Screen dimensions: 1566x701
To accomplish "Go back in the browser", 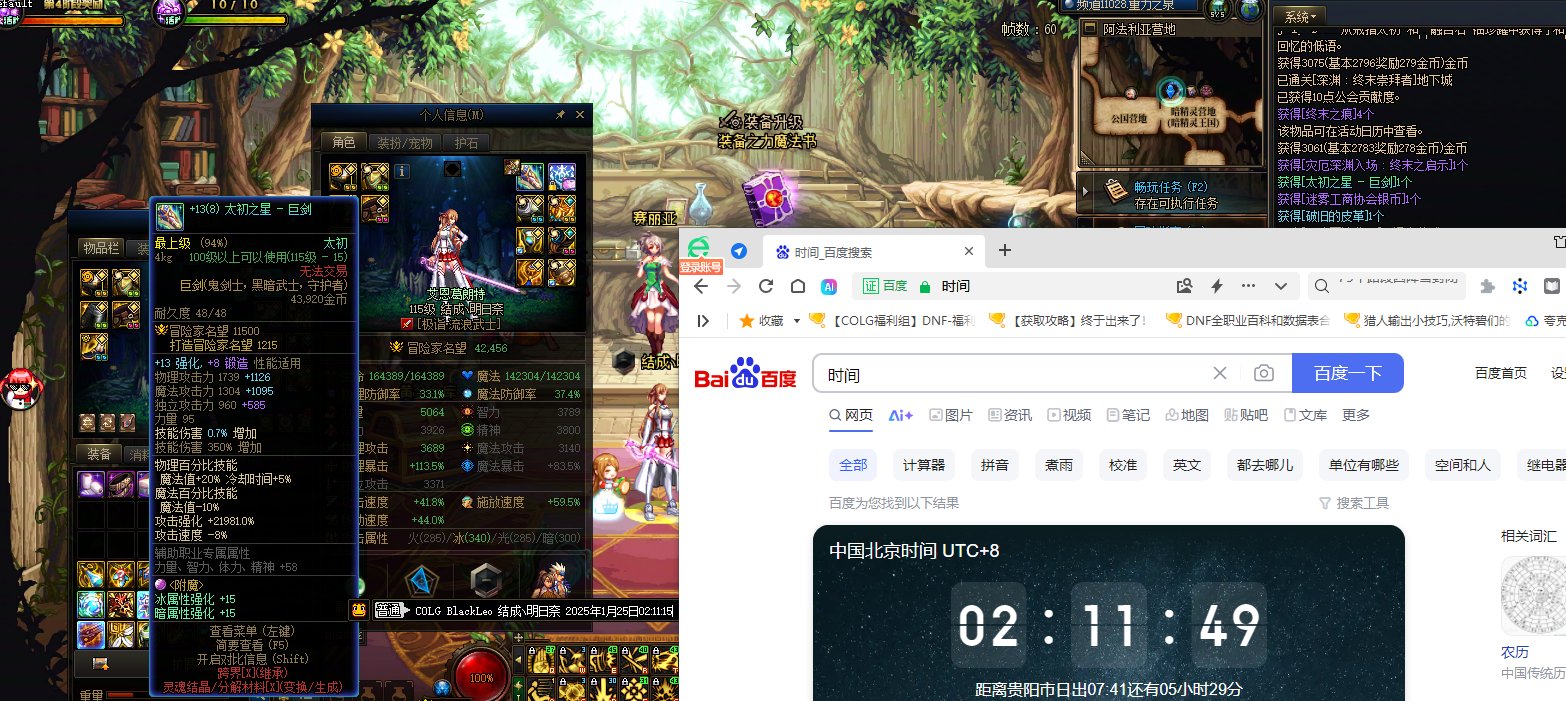I will 701,286.
